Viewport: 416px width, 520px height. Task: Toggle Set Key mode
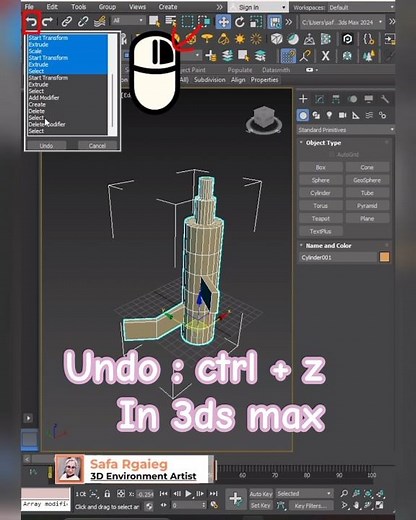pyautogui.click(x=261, y=506)
